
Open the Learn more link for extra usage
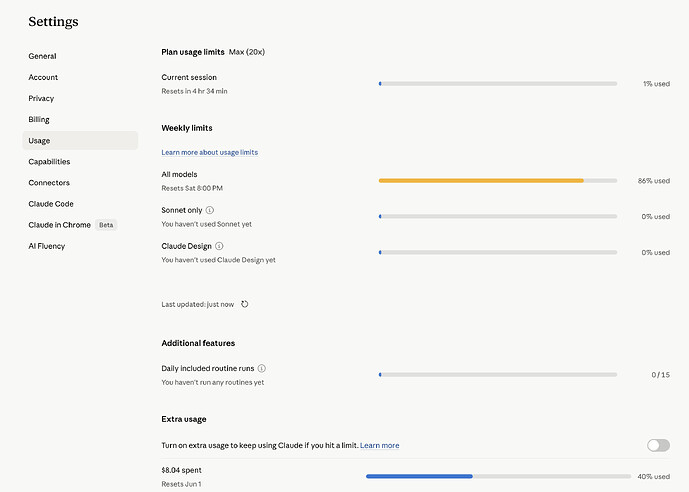[380, 445]
